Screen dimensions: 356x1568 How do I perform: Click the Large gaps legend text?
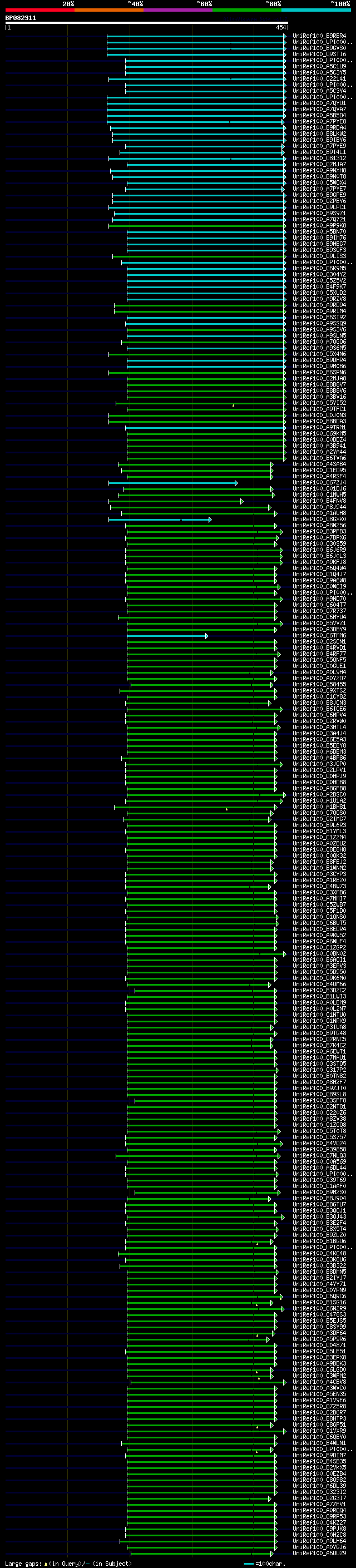[x=23, y=1563]
